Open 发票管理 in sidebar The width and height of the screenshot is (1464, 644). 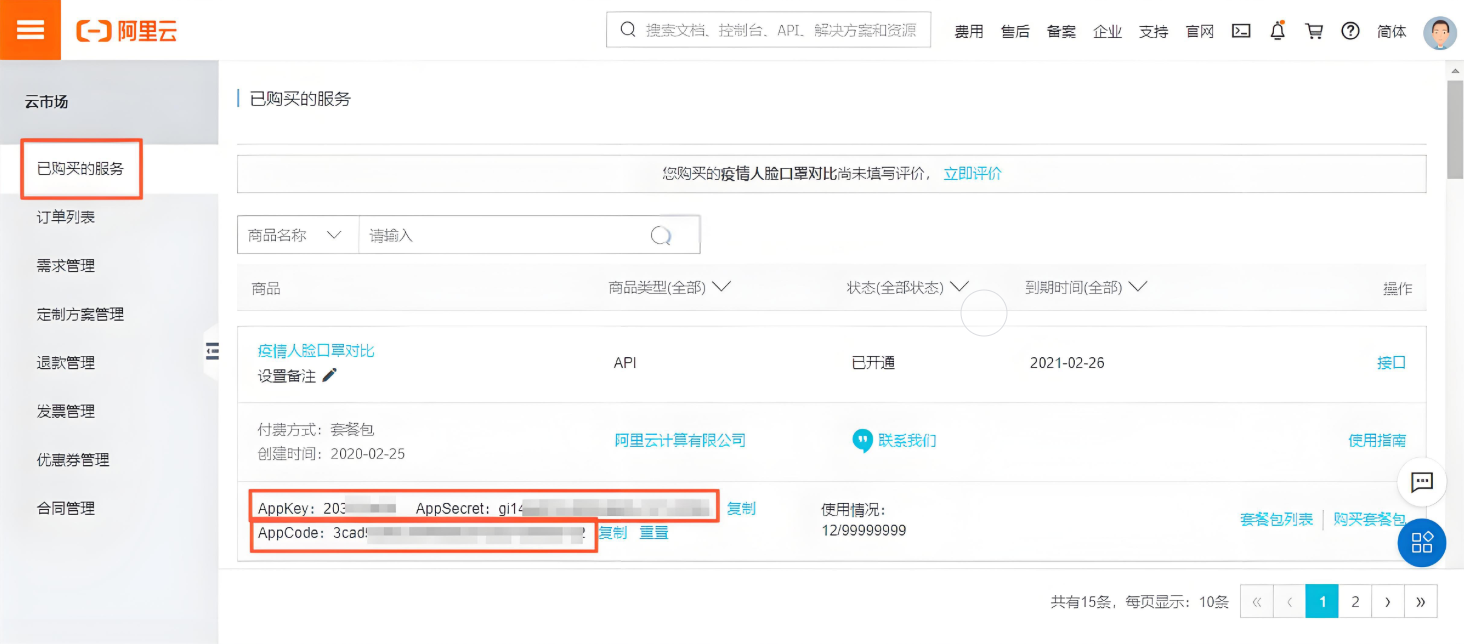pos(66,411)
